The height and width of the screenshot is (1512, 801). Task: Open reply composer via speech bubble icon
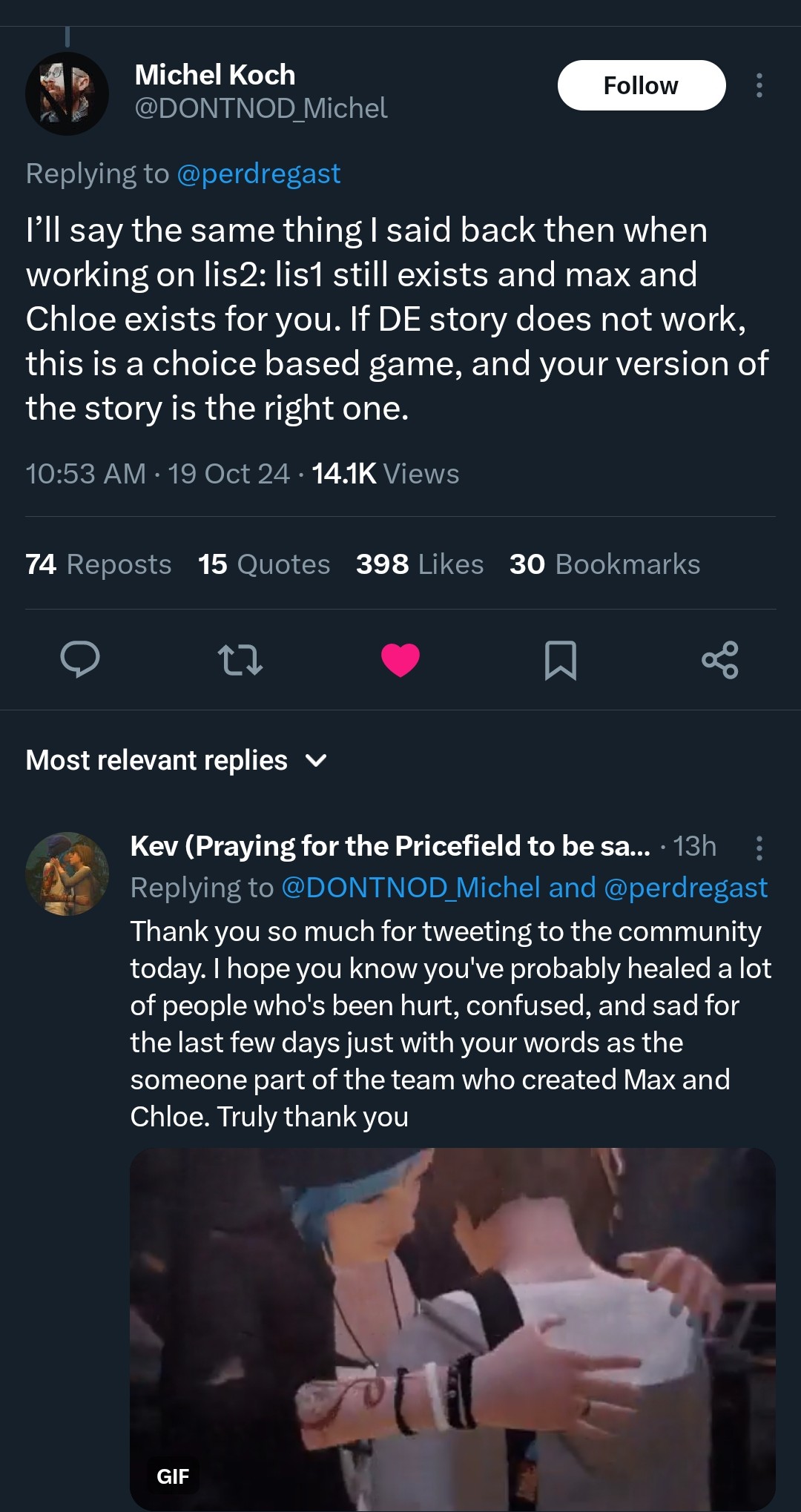click(80, 659)
